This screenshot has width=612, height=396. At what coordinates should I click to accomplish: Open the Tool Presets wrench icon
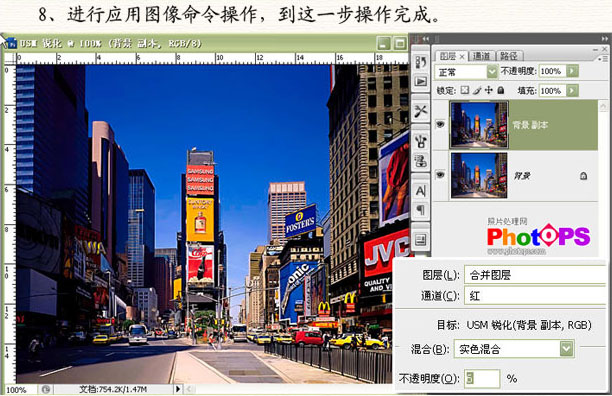421,111
